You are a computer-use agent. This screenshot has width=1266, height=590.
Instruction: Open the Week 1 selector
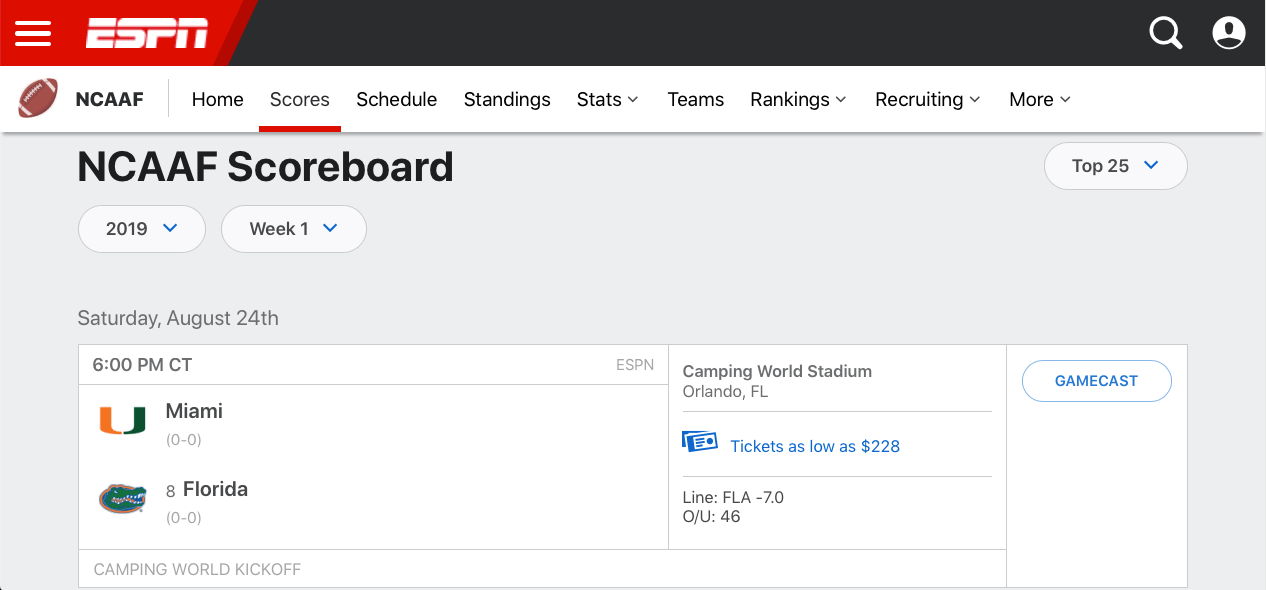click(x=293, y=228)
